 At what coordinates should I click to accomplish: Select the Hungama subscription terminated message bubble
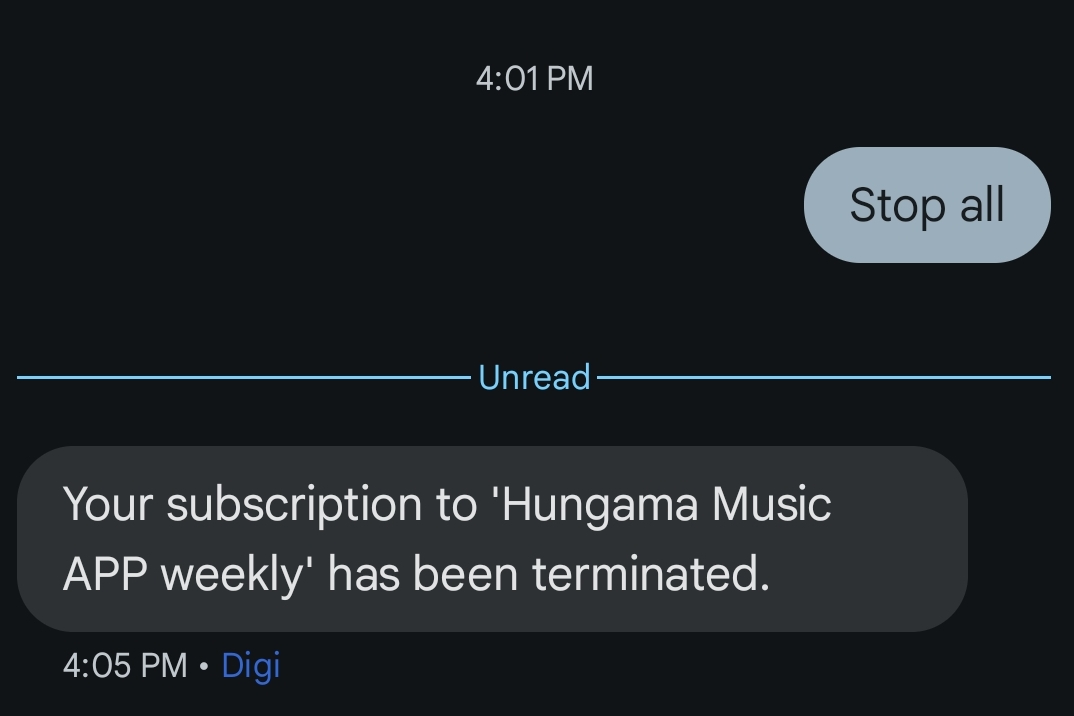click(x=492, y=539)
